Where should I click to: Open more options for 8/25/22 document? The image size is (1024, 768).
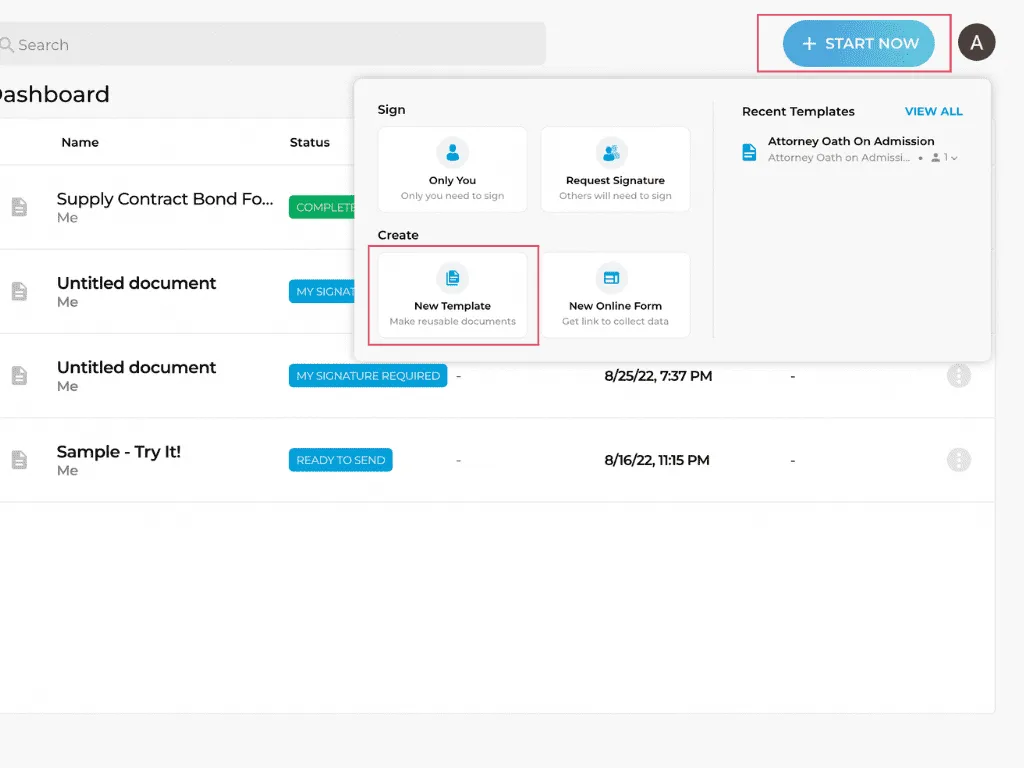pyautogui.click(x=959, y=376)
